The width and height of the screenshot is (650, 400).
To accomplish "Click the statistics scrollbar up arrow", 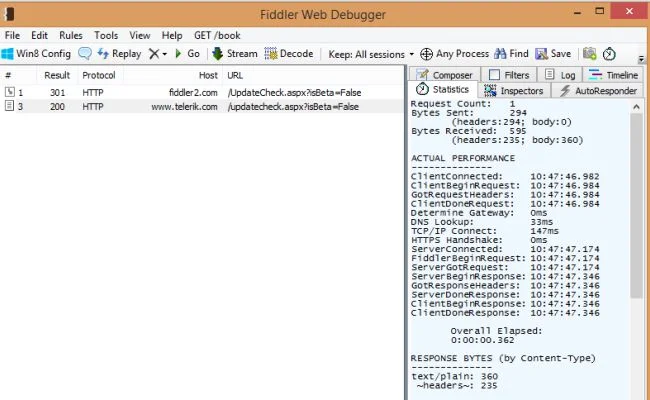I will (636, 107).
